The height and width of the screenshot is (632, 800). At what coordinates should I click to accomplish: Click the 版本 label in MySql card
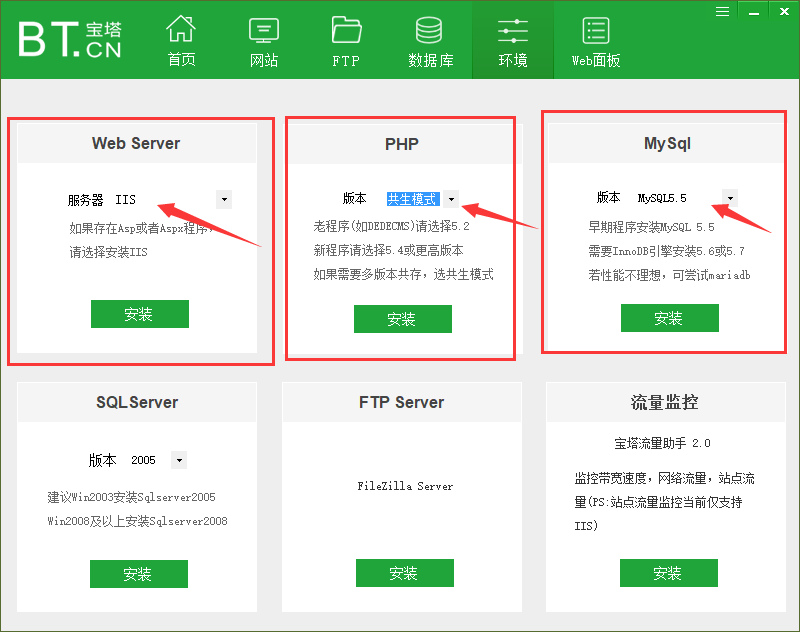[609, 197]
